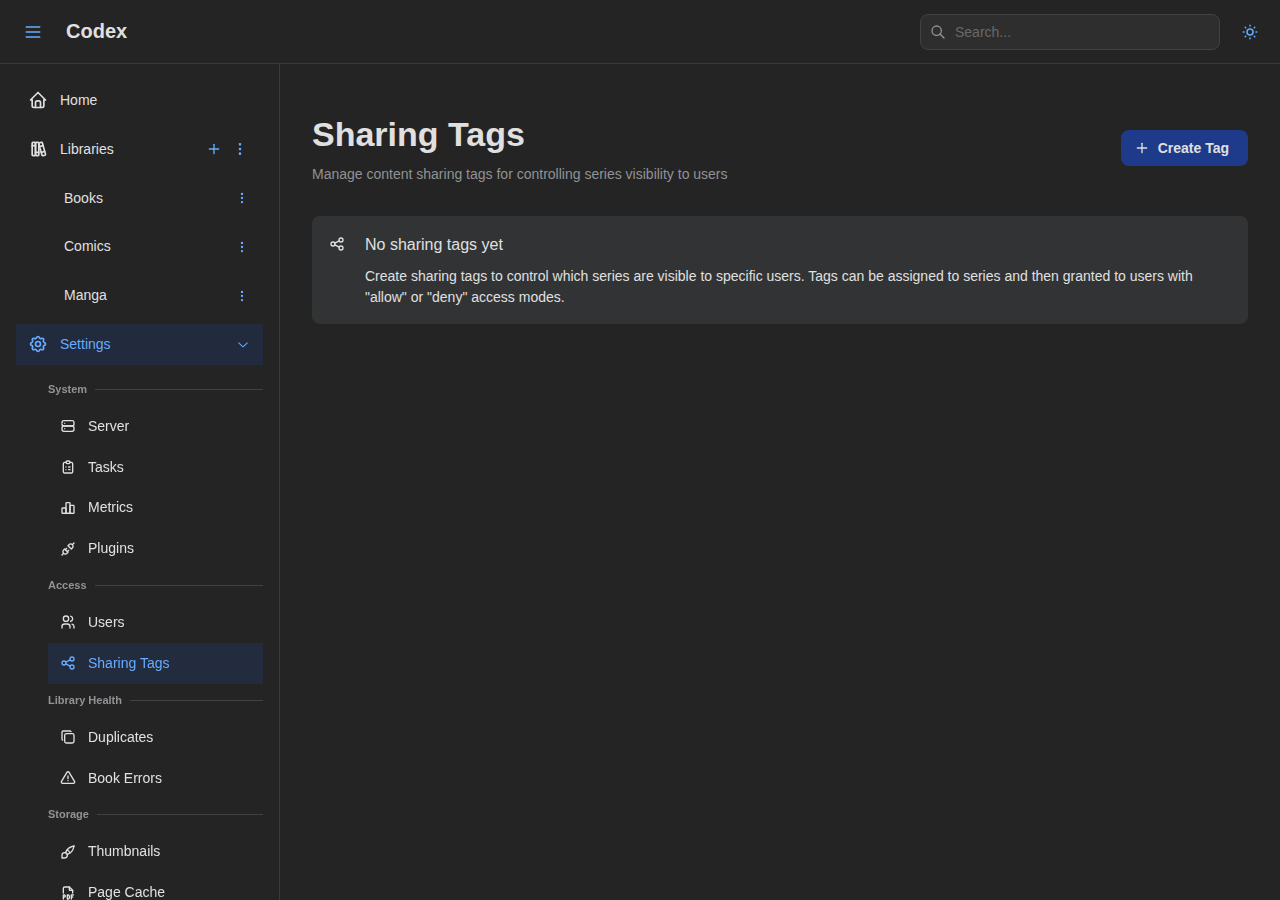Image resolution: width=1280 pixels, height=900 pixels.
Task: Click the Users people icon
Action: point(67,622)
